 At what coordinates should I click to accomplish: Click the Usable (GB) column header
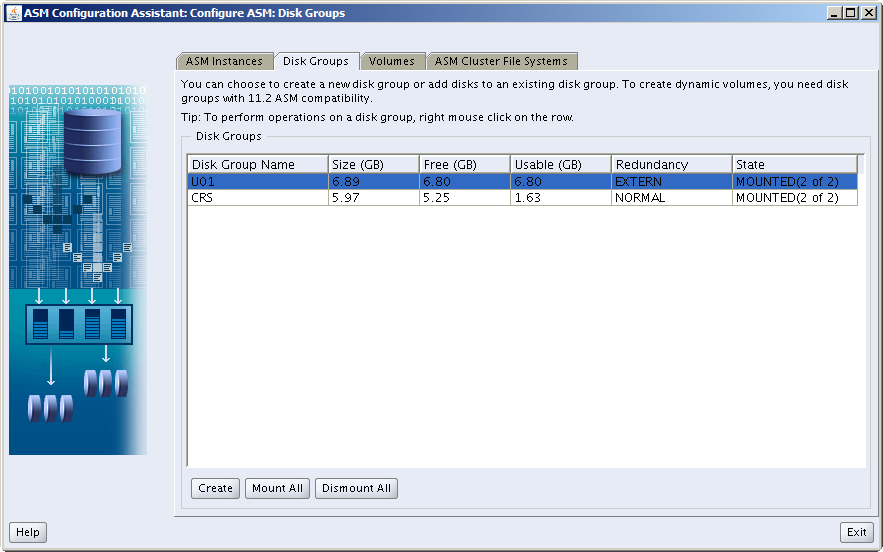coord(560,164)
